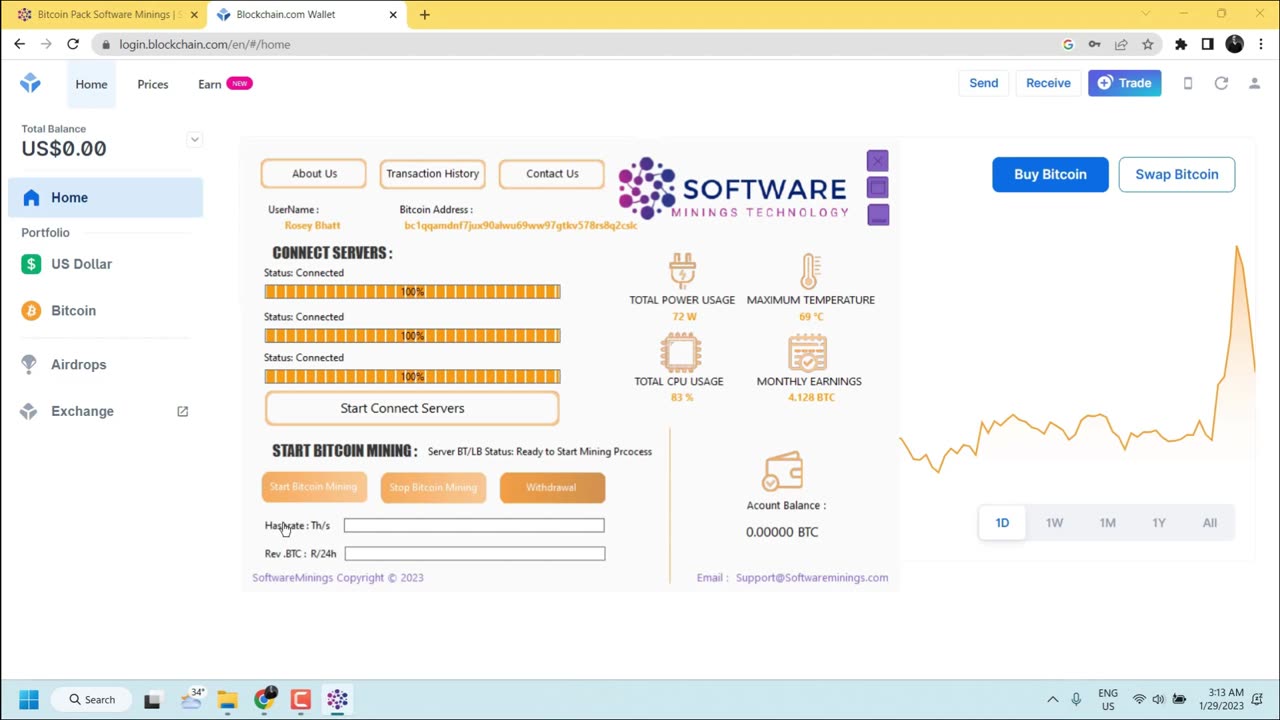Screen dimensions: 1280x720
Task: Select the All chart range
Action: [1210, 523]
